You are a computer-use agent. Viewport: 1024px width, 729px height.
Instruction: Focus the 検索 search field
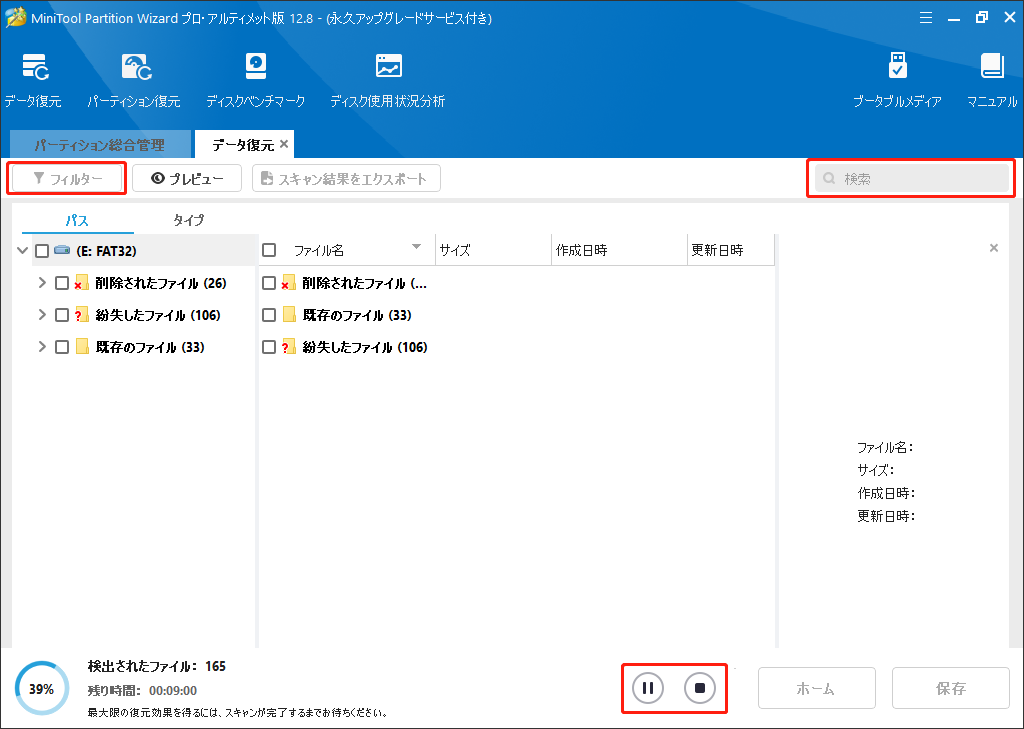(912, 178)
